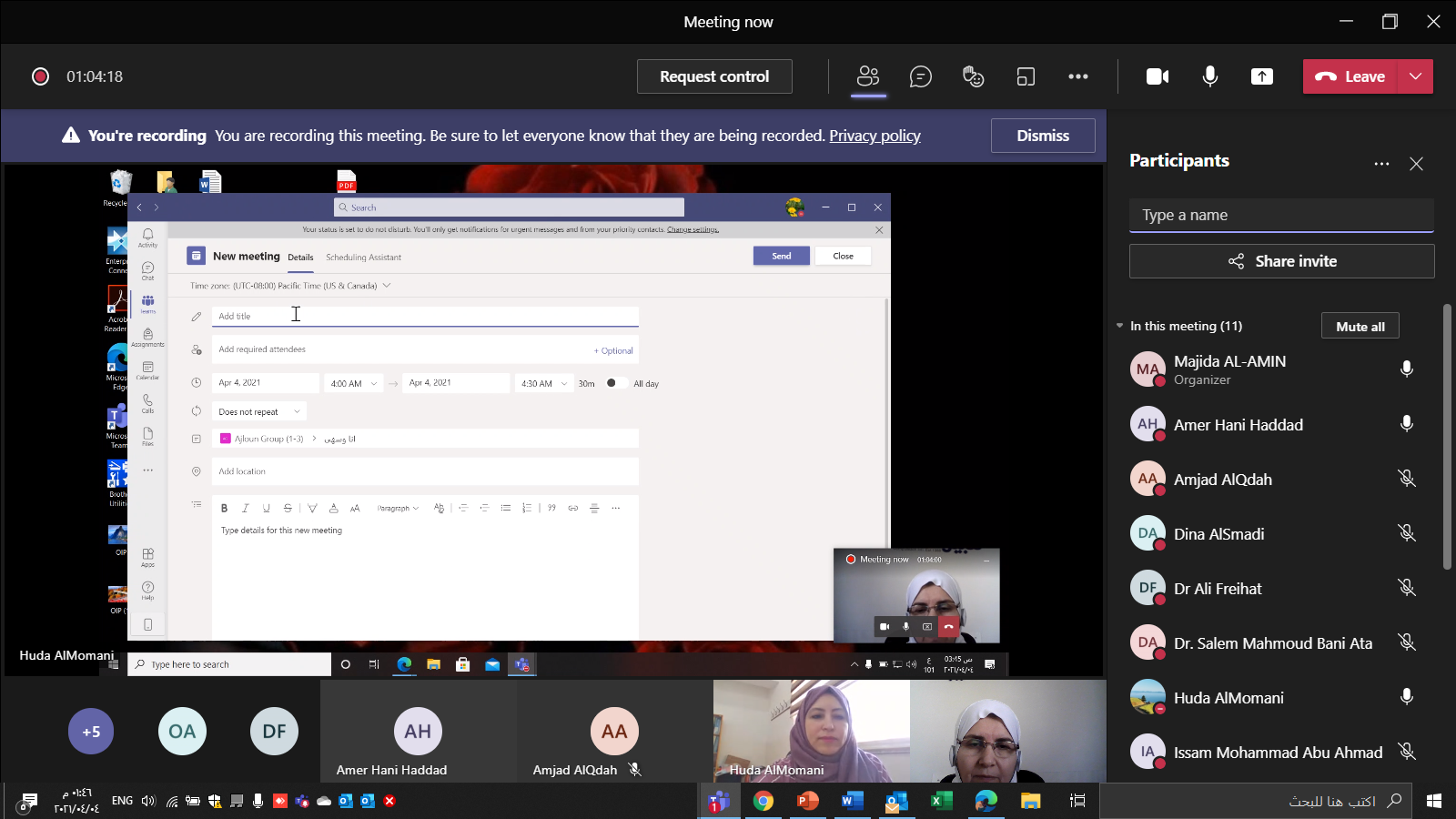Click the Participants pane scrollbar
Image resolution: width=1456 pixels, height=819 pixels.
click(1447, 437)
